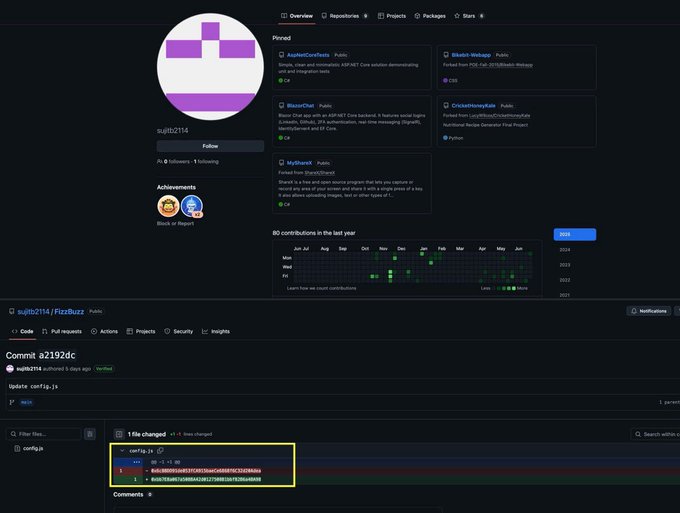Copy config.js file path icon
Screen dimensions: 680x513
(160, 451)
